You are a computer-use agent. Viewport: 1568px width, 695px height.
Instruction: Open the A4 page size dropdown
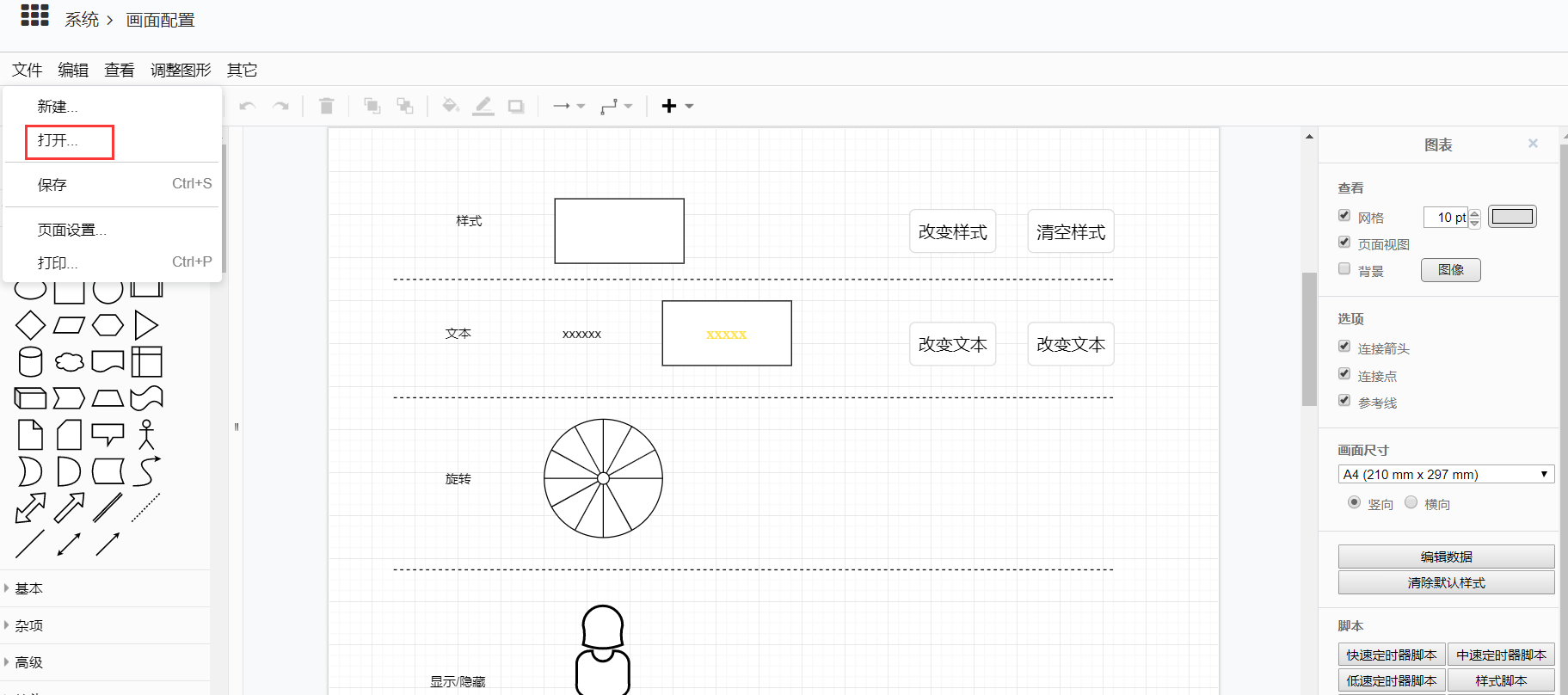[1445, 475]
